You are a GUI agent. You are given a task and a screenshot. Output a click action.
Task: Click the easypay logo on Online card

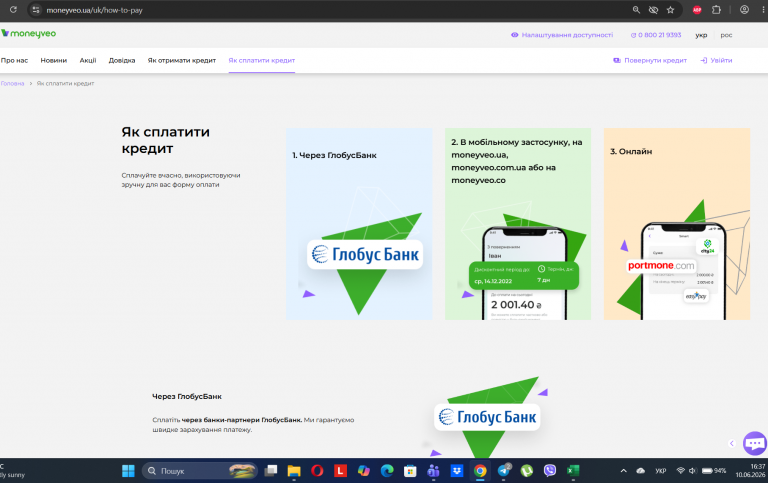tap(696, 296)
